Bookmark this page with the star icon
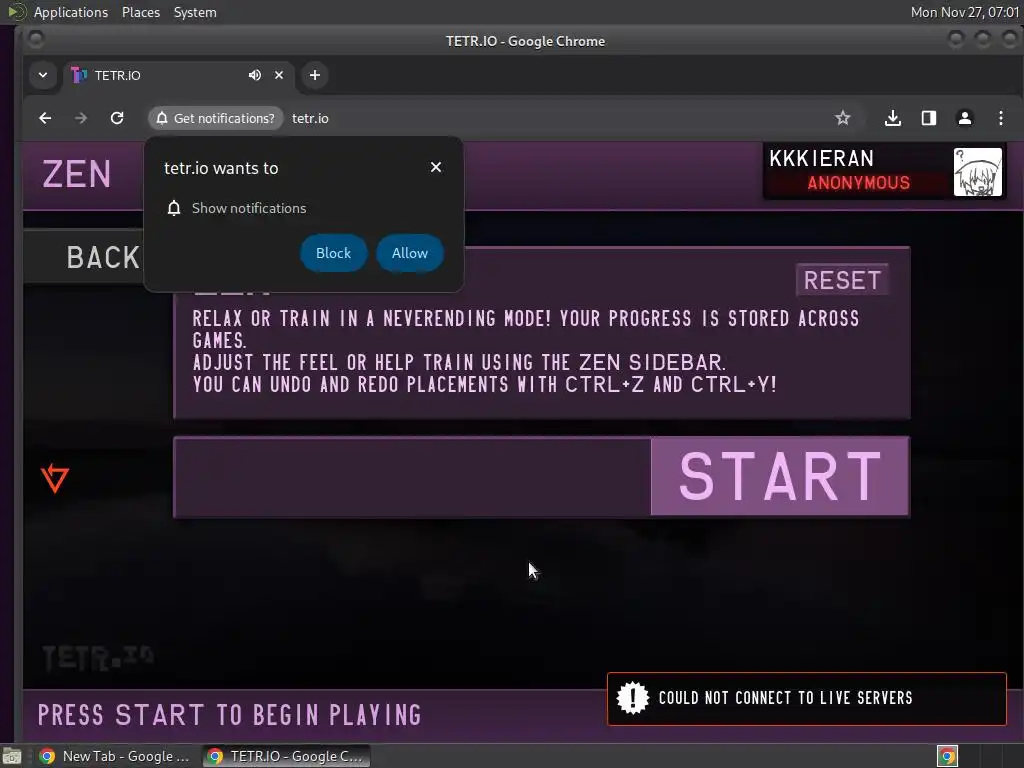This screenshot has height=768, width=1024. (842, 118)
